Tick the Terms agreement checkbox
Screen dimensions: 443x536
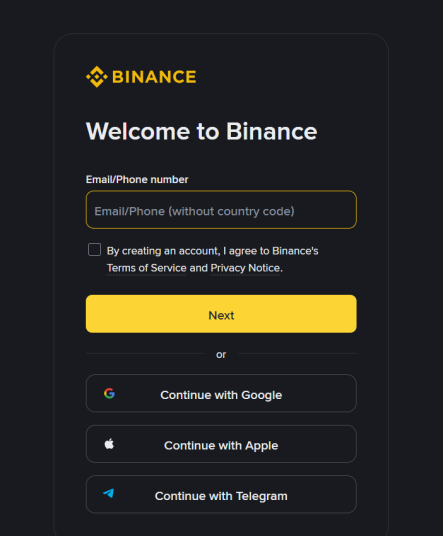pyautogui.click(x=94, y=250)
